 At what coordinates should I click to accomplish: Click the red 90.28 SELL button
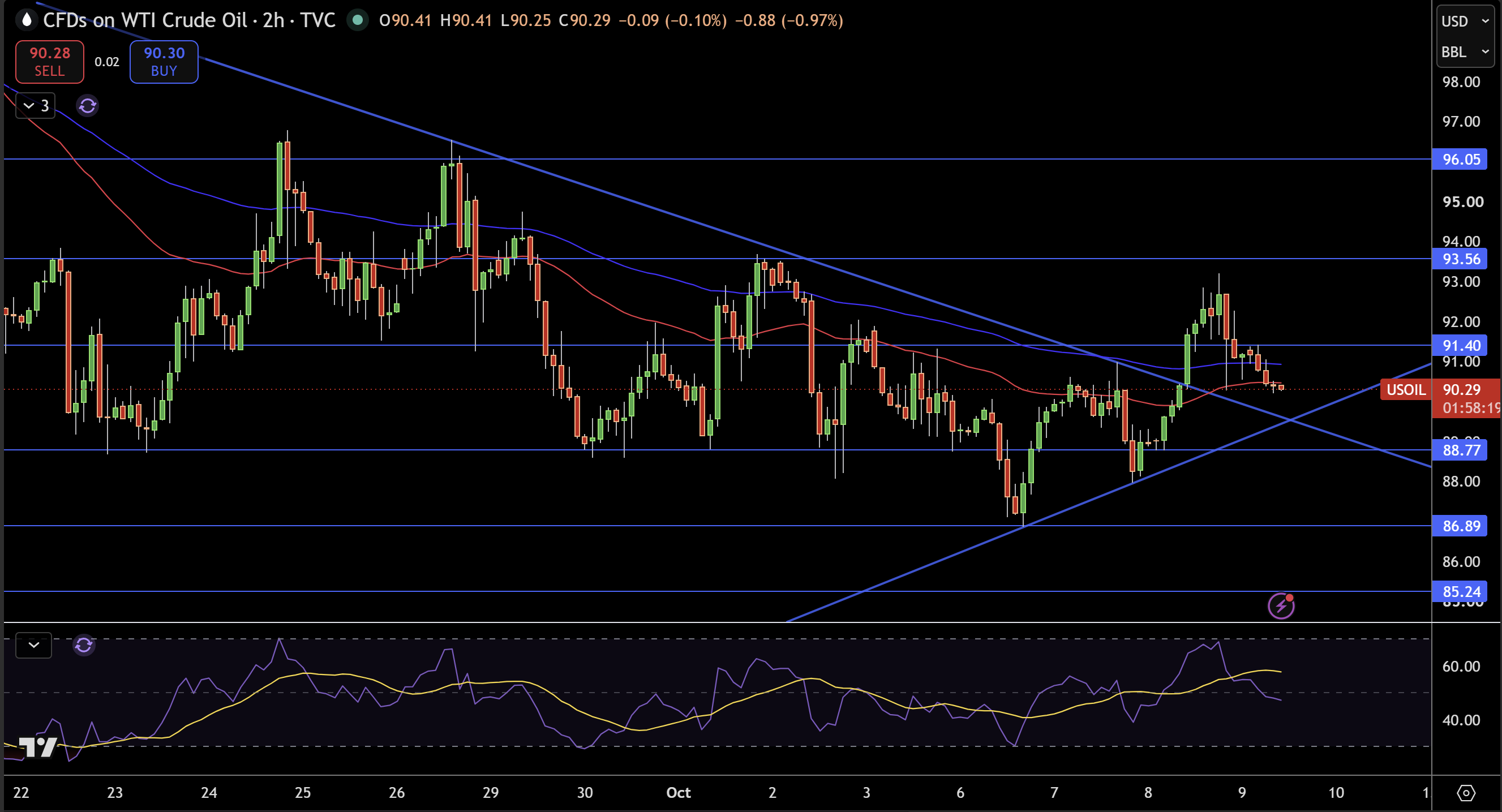pyautogui.click(x=50, y=62)
